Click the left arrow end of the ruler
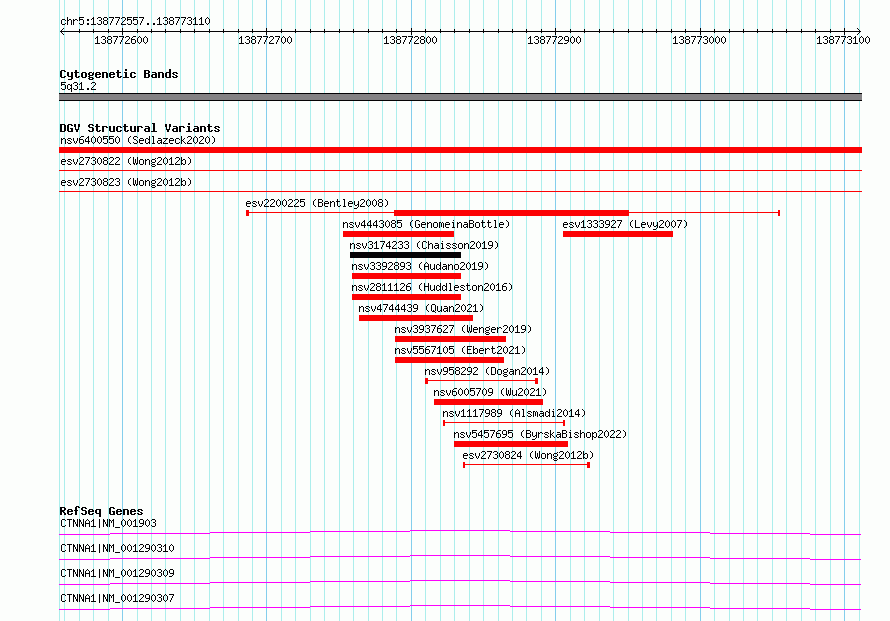 62,31
